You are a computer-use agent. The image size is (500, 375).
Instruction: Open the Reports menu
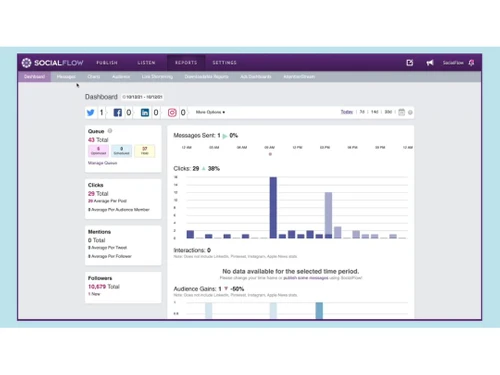tap(186, 63)
